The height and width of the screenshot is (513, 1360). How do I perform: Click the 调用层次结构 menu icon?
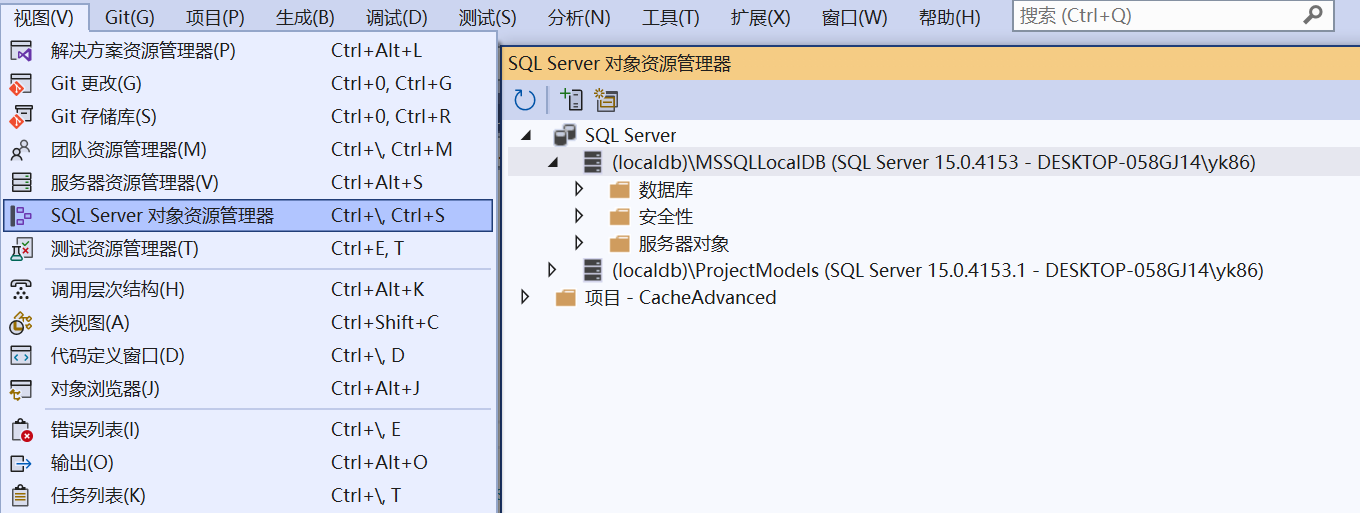(x=21, y=289)
